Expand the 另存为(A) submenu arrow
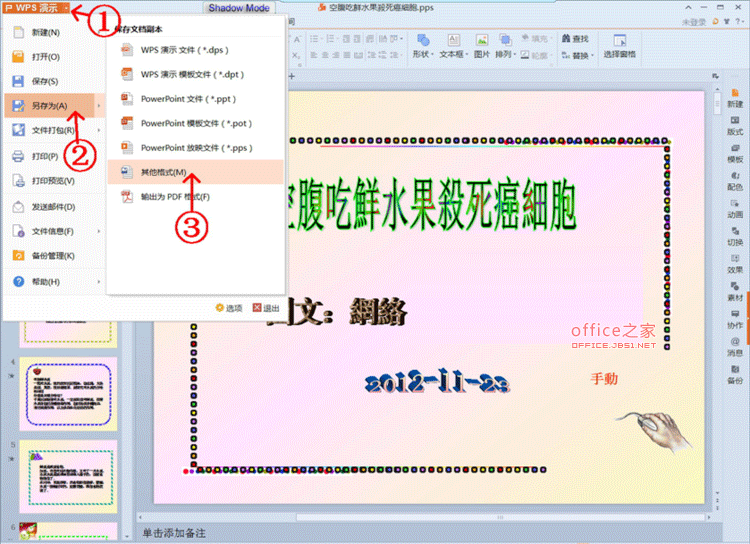750x544 pixels. pyautogui.click(x=99, y=106)
